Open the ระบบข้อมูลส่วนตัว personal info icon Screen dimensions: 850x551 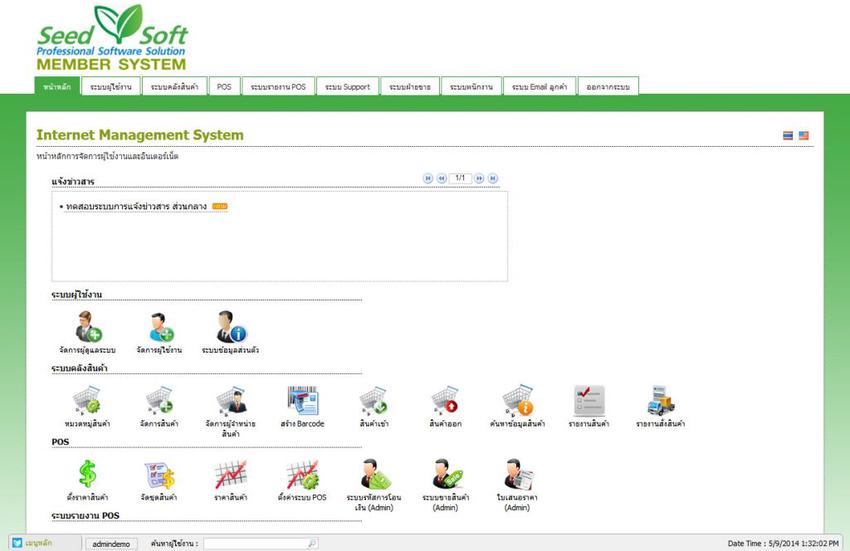(x=231, y=327)
